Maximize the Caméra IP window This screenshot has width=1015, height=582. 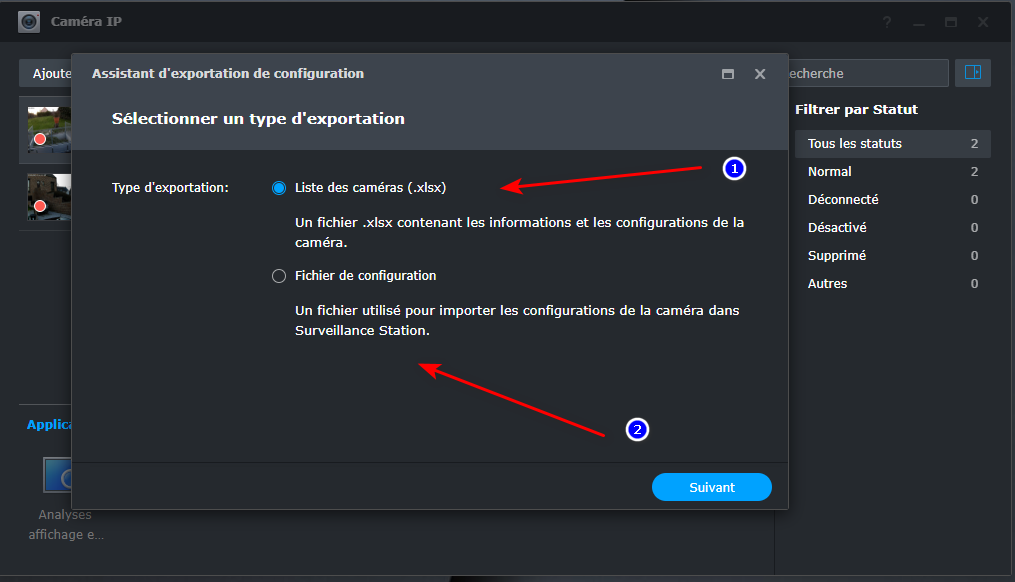pos(951,22)
